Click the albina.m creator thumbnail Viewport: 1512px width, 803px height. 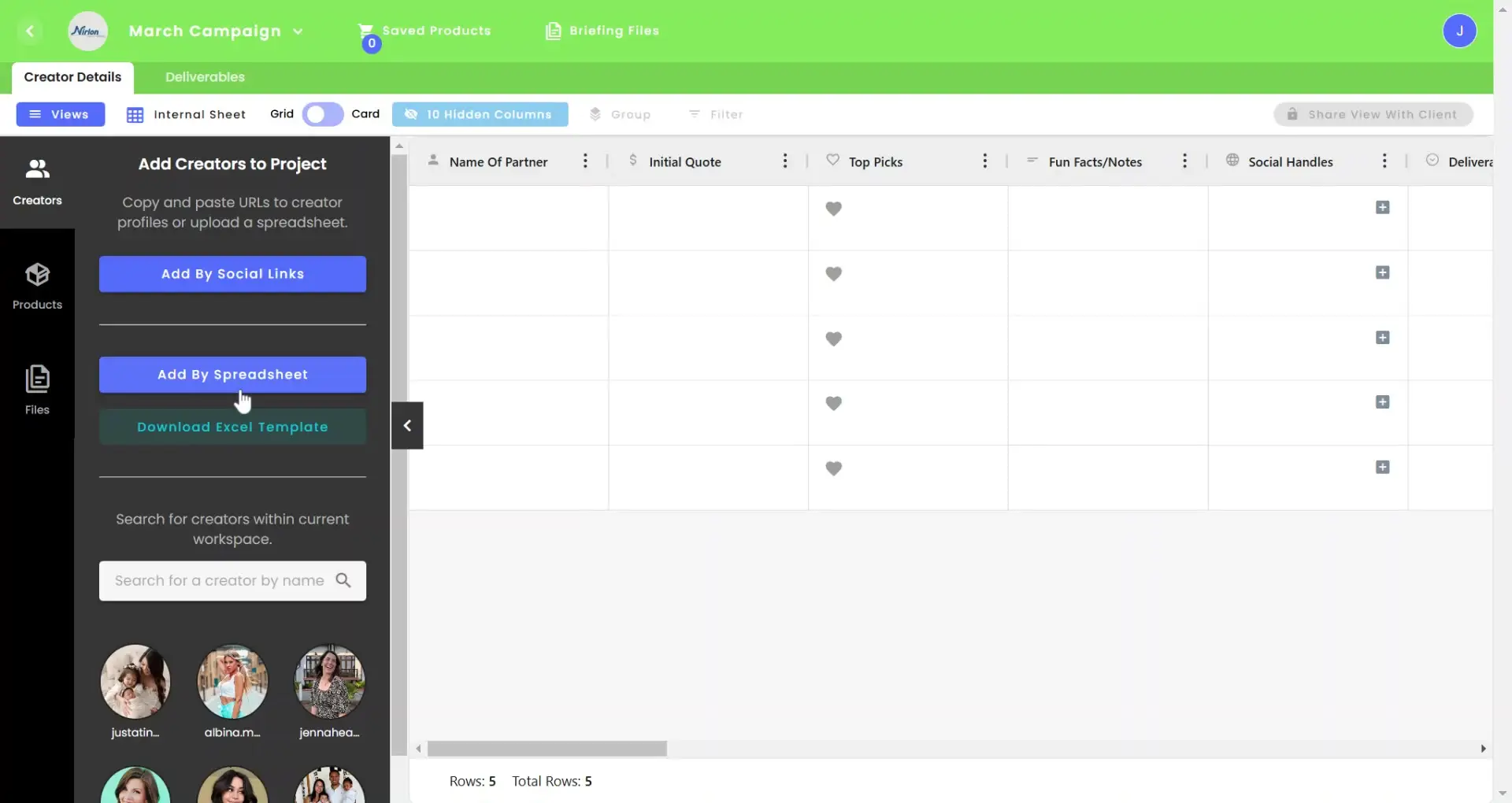point(232,681)
